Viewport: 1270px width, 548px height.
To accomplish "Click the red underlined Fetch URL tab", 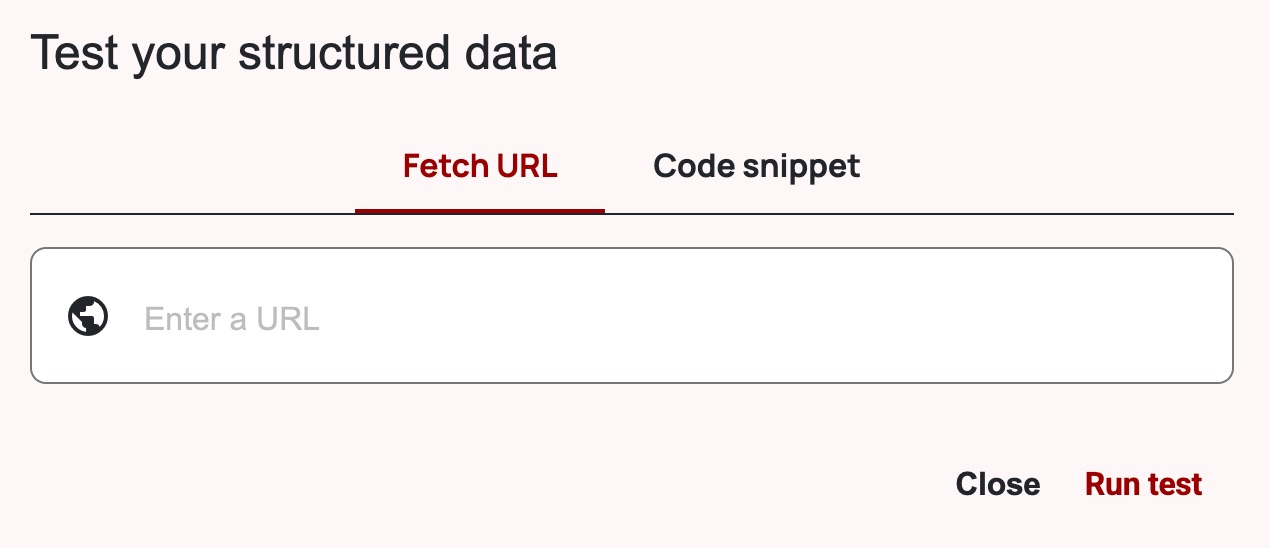I will (x=480, y=166).
